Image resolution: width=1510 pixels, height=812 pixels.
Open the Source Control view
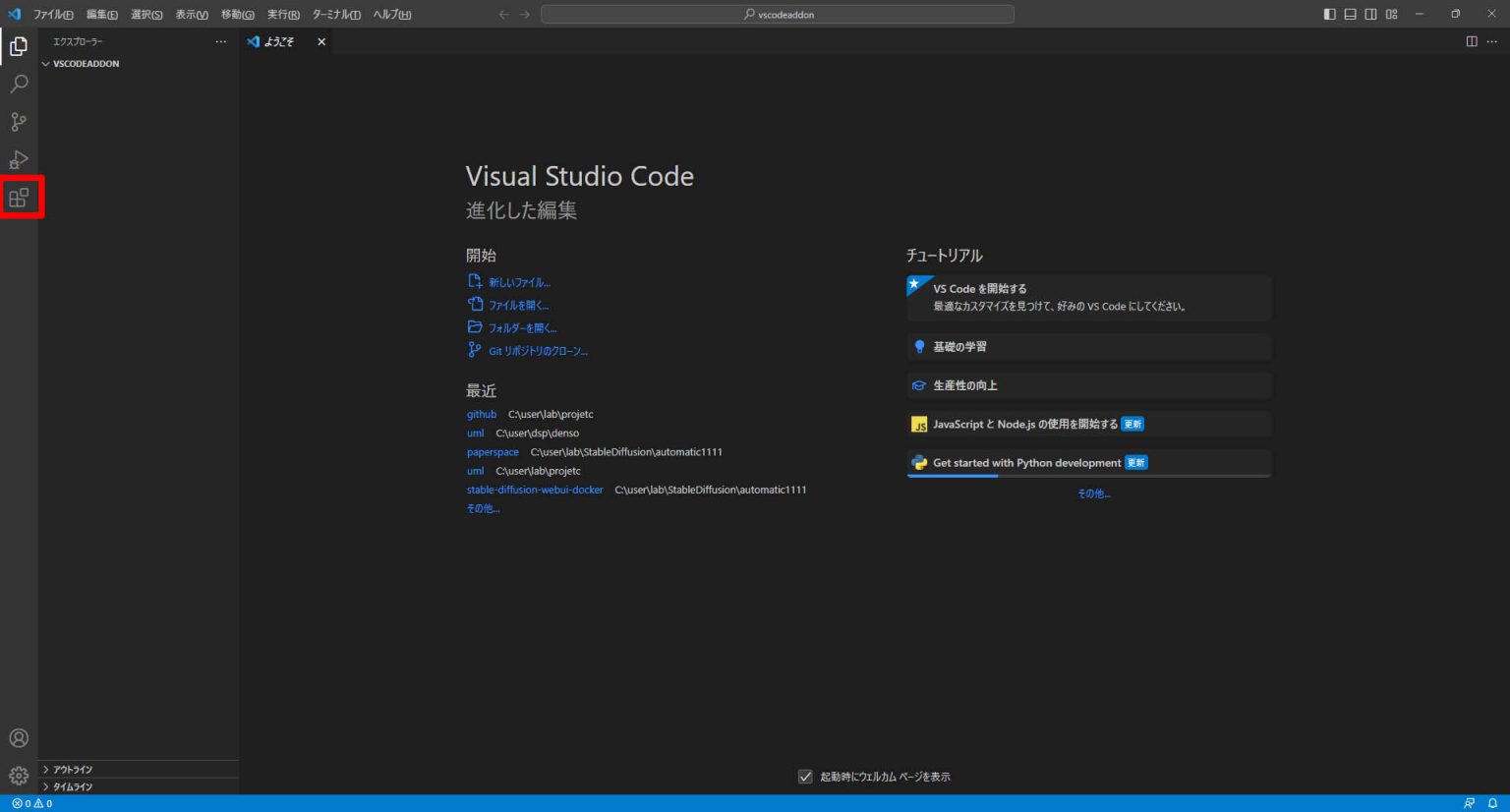click(x=18, y=121)
